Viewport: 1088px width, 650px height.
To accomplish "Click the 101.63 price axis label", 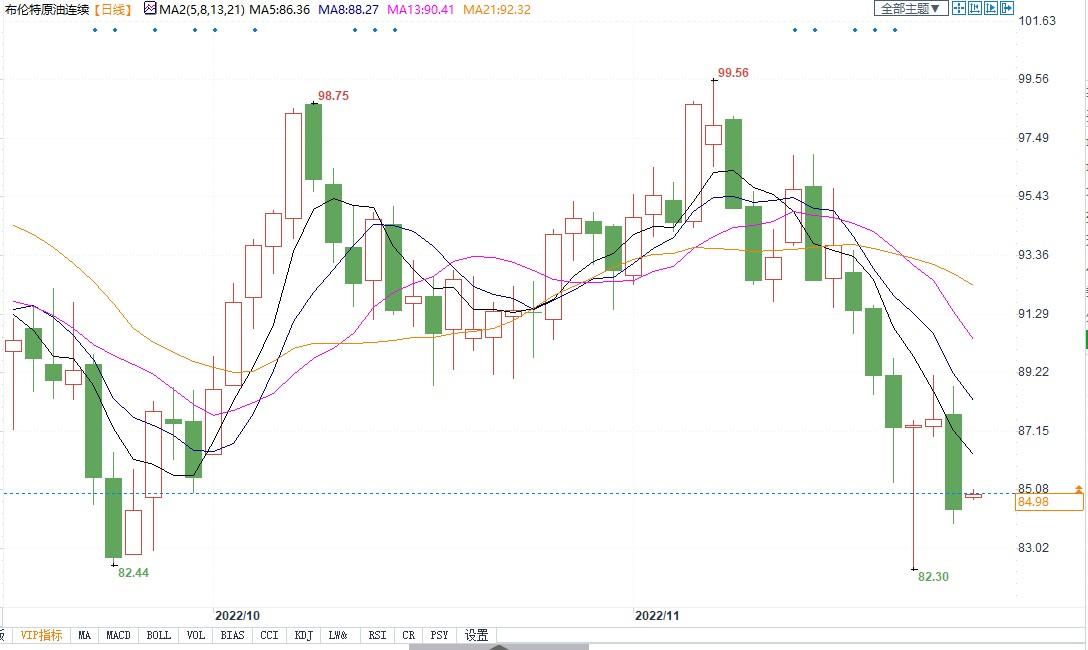I will pyautogui.click(x=1037, y=21).
